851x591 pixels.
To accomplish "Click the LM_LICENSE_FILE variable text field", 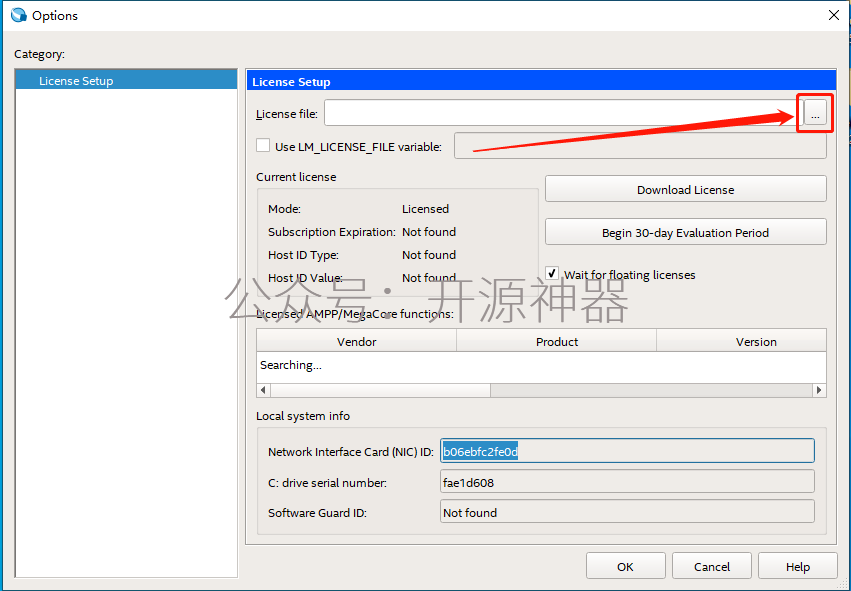I will coord(640,146).
